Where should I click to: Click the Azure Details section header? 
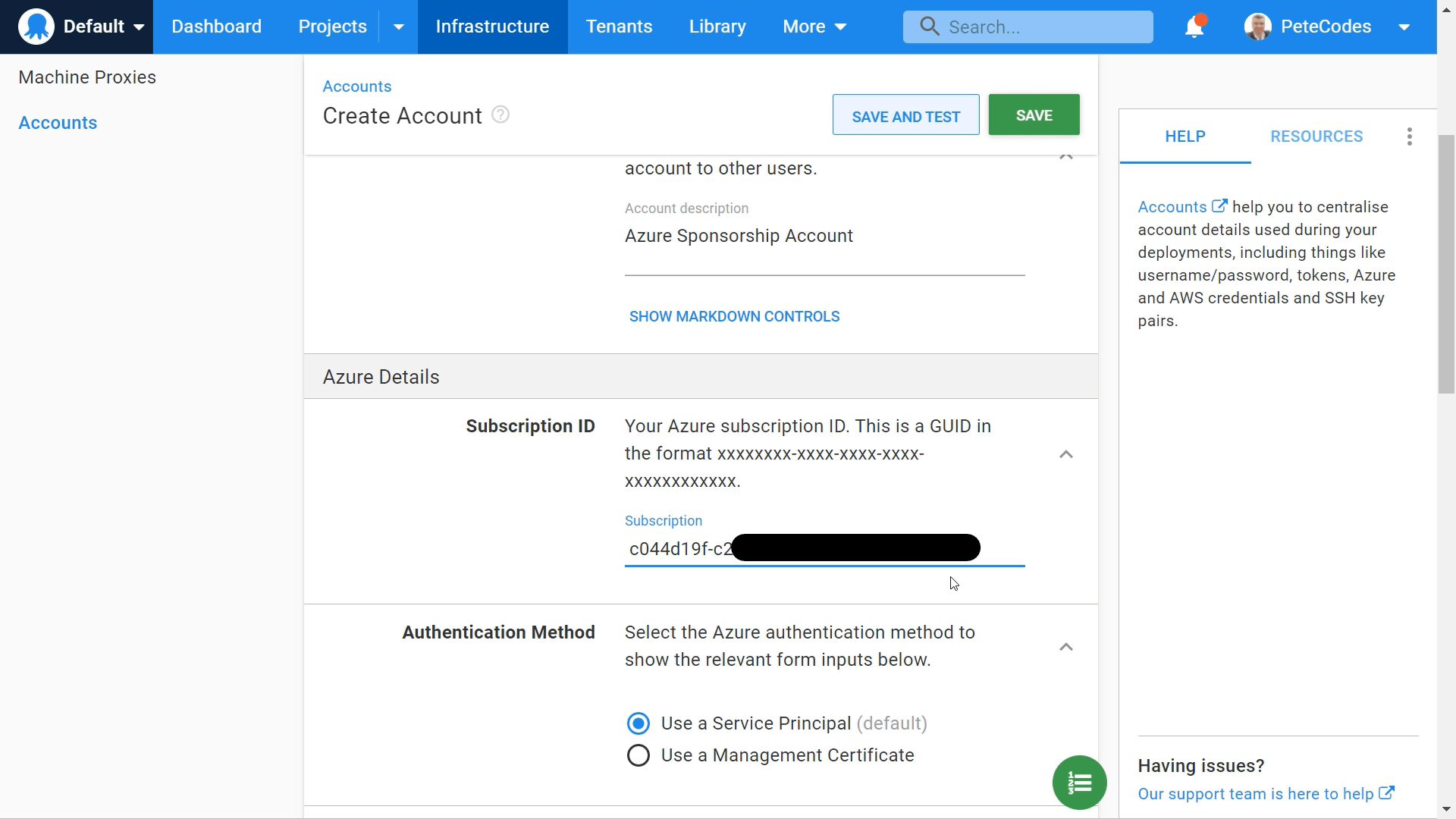[x=701, y=377]
